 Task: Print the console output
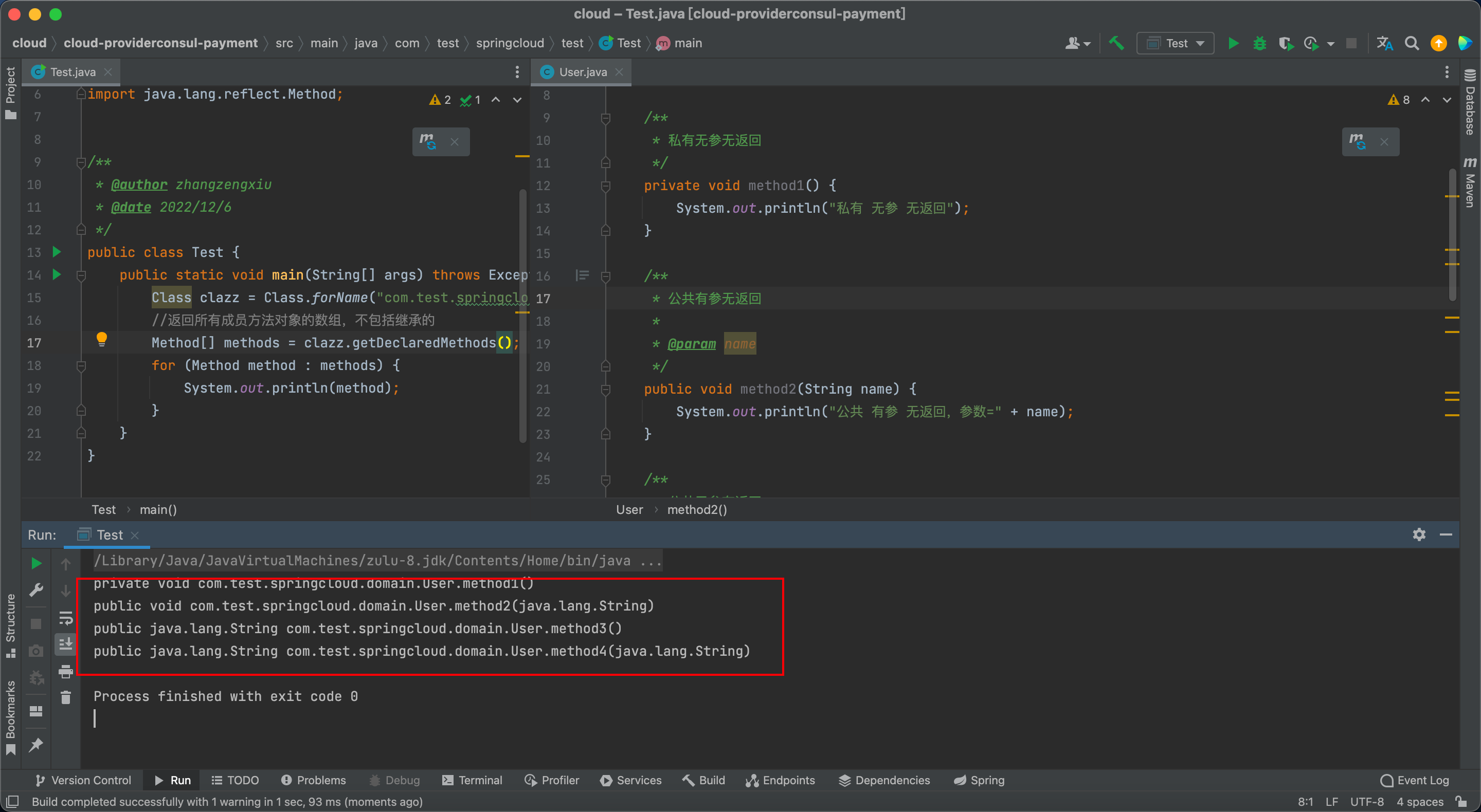point(65,671)
